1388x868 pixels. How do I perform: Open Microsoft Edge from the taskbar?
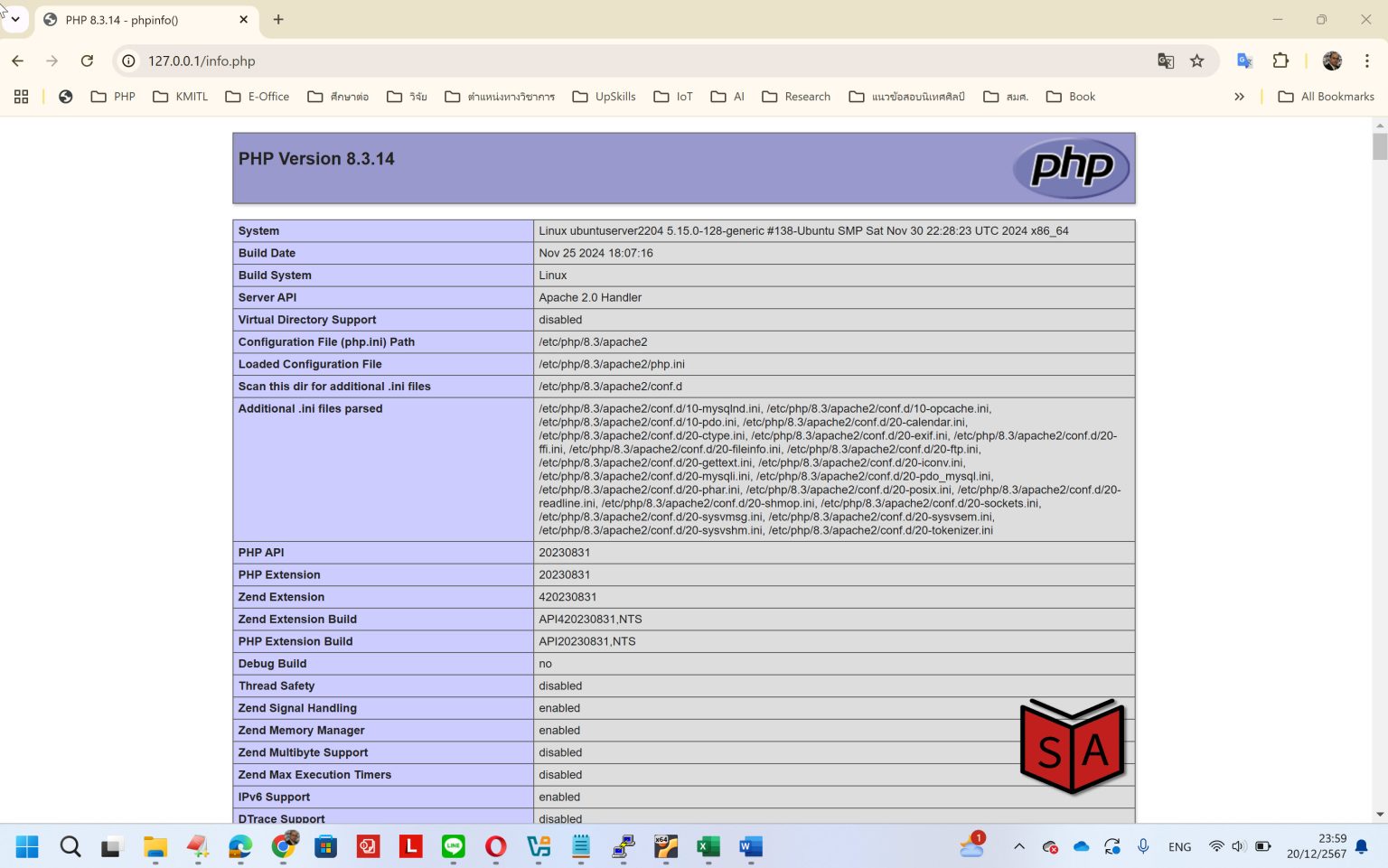pyautogui.click(x=239, y=847)
